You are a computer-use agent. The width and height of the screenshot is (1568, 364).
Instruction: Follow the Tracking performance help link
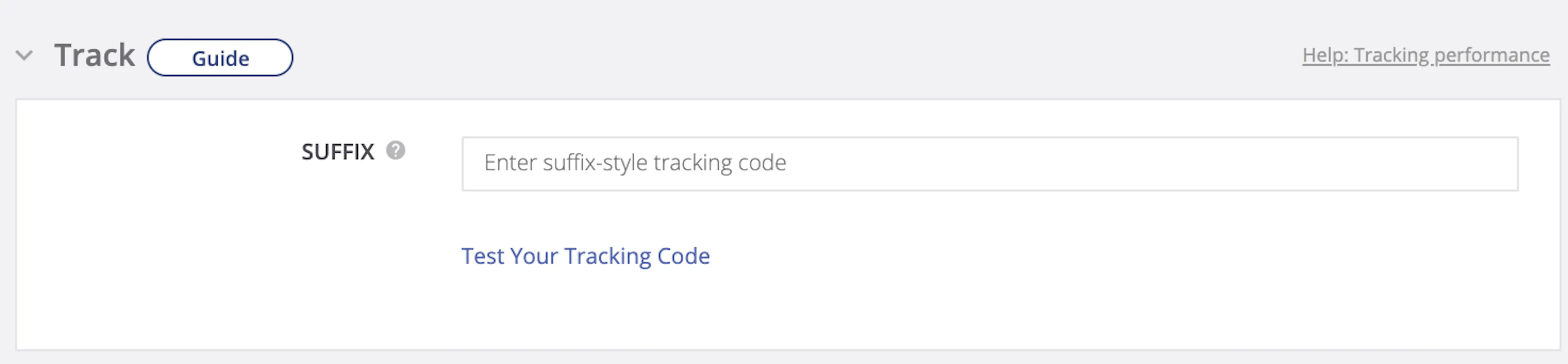click(x=1425, y=56)
